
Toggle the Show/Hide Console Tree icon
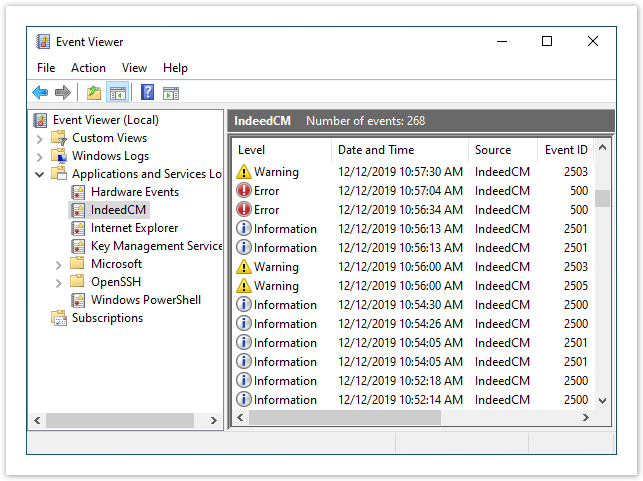118,93
